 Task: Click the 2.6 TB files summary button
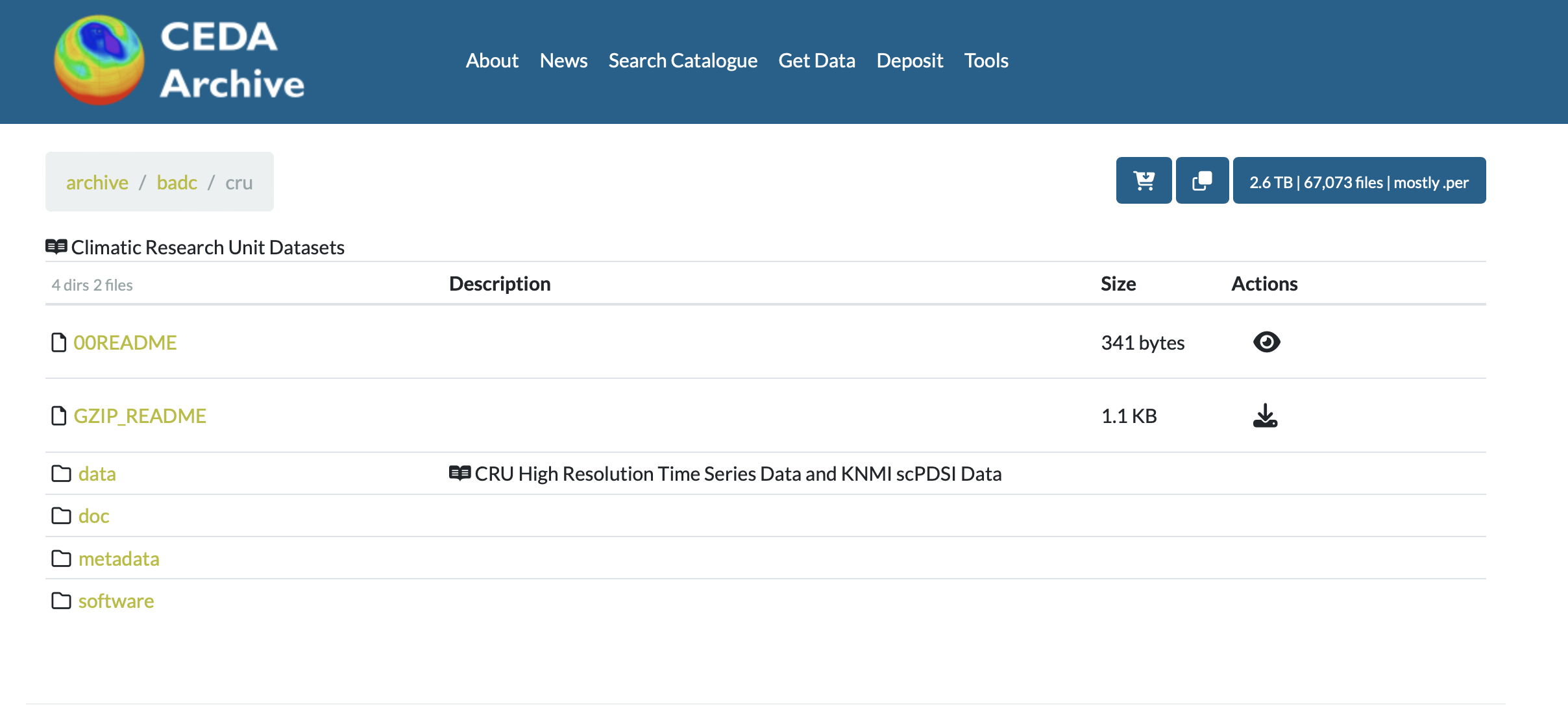coord(1359,182)
